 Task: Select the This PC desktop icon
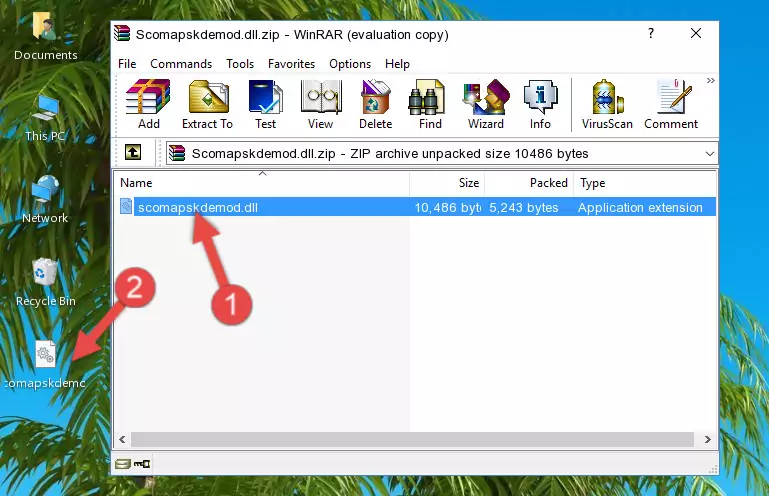pos(45,118)
